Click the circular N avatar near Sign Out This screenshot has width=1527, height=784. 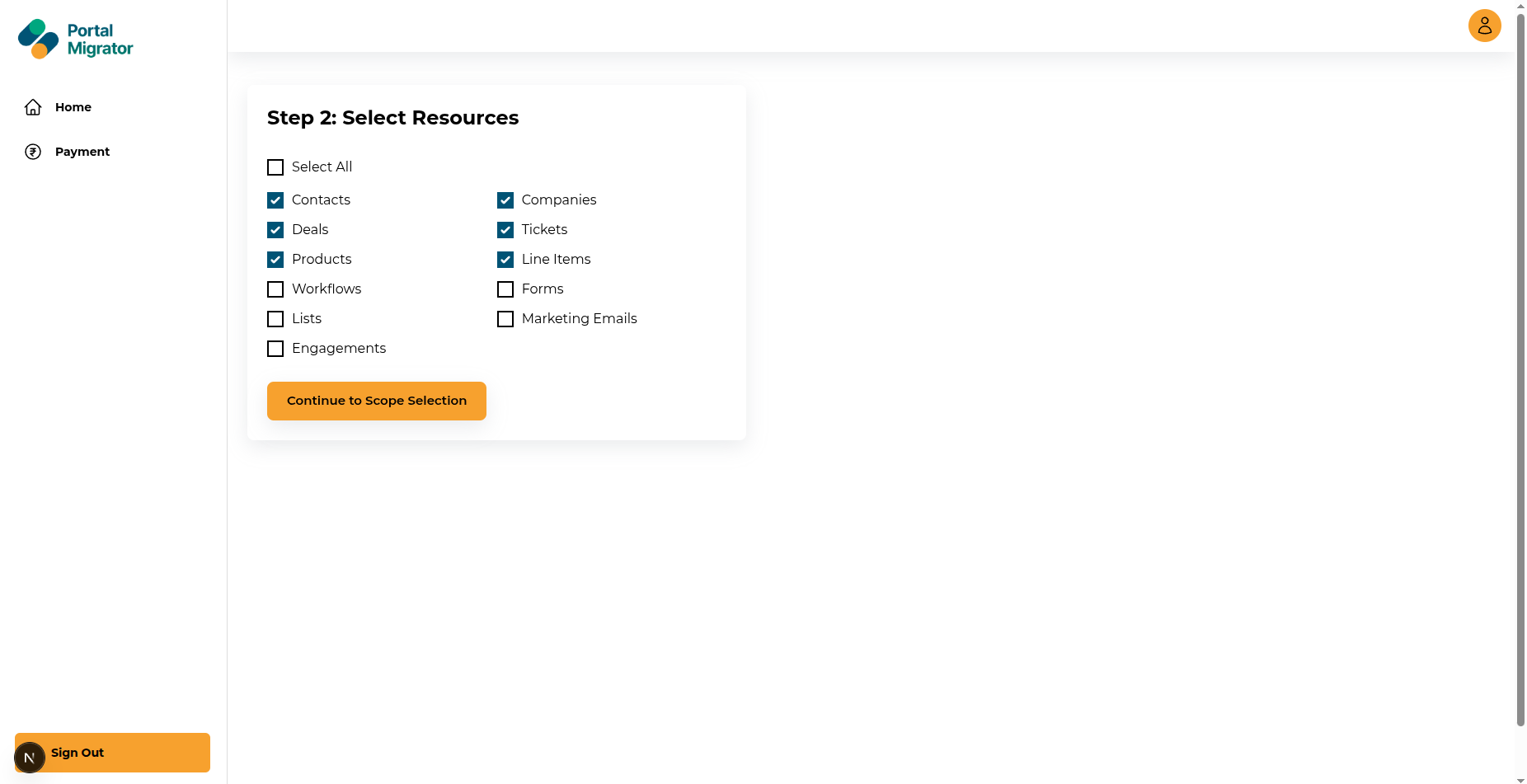(x=31, y=757)
